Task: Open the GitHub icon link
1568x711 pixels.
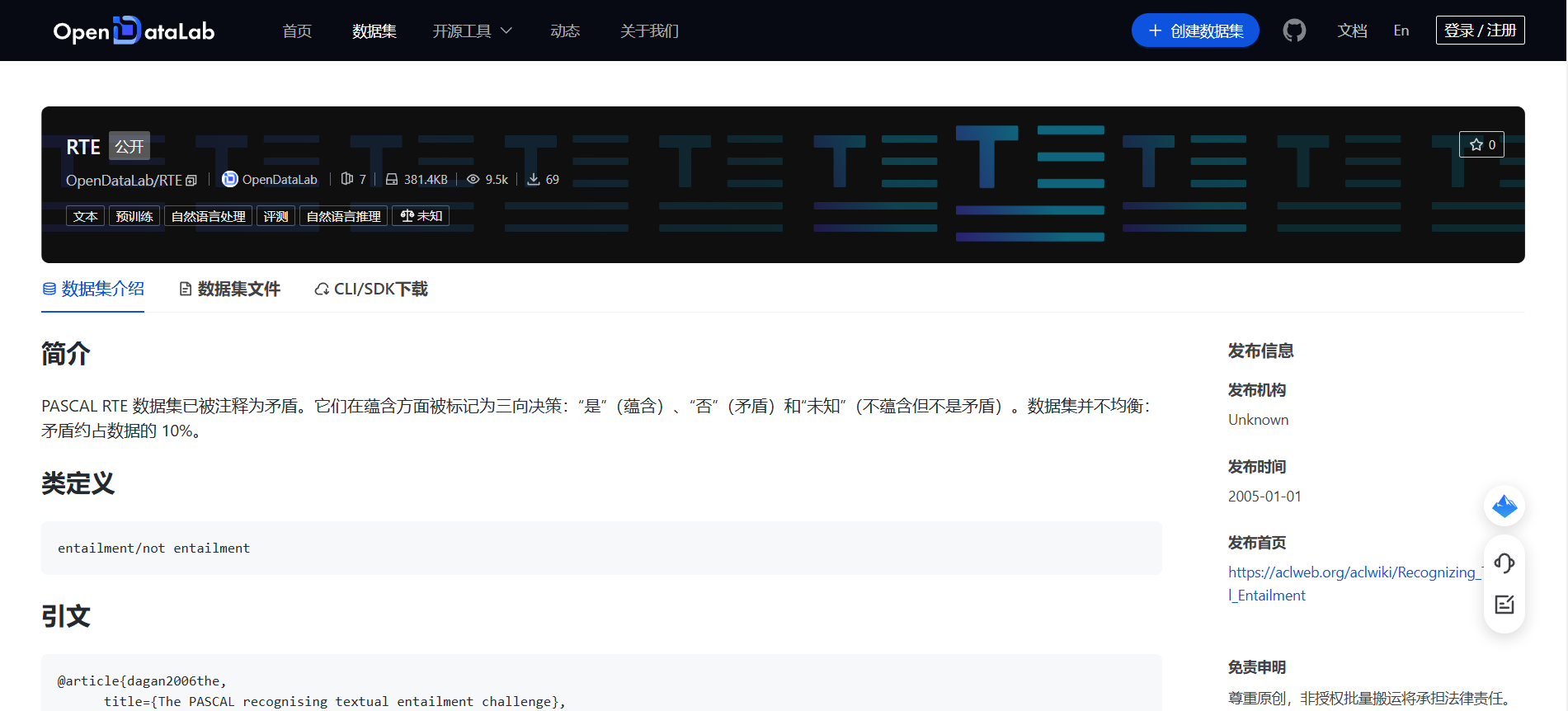Action: [x=1294, y=31]
